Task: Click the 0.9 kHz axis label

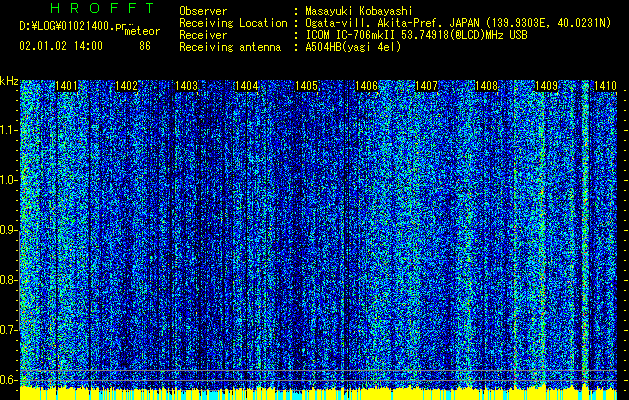Action: [8, 230]
